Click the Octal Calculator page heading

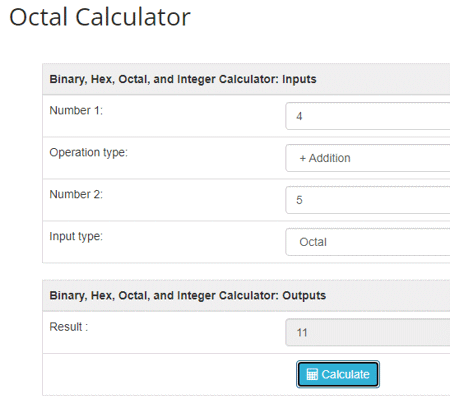point(100,17)
